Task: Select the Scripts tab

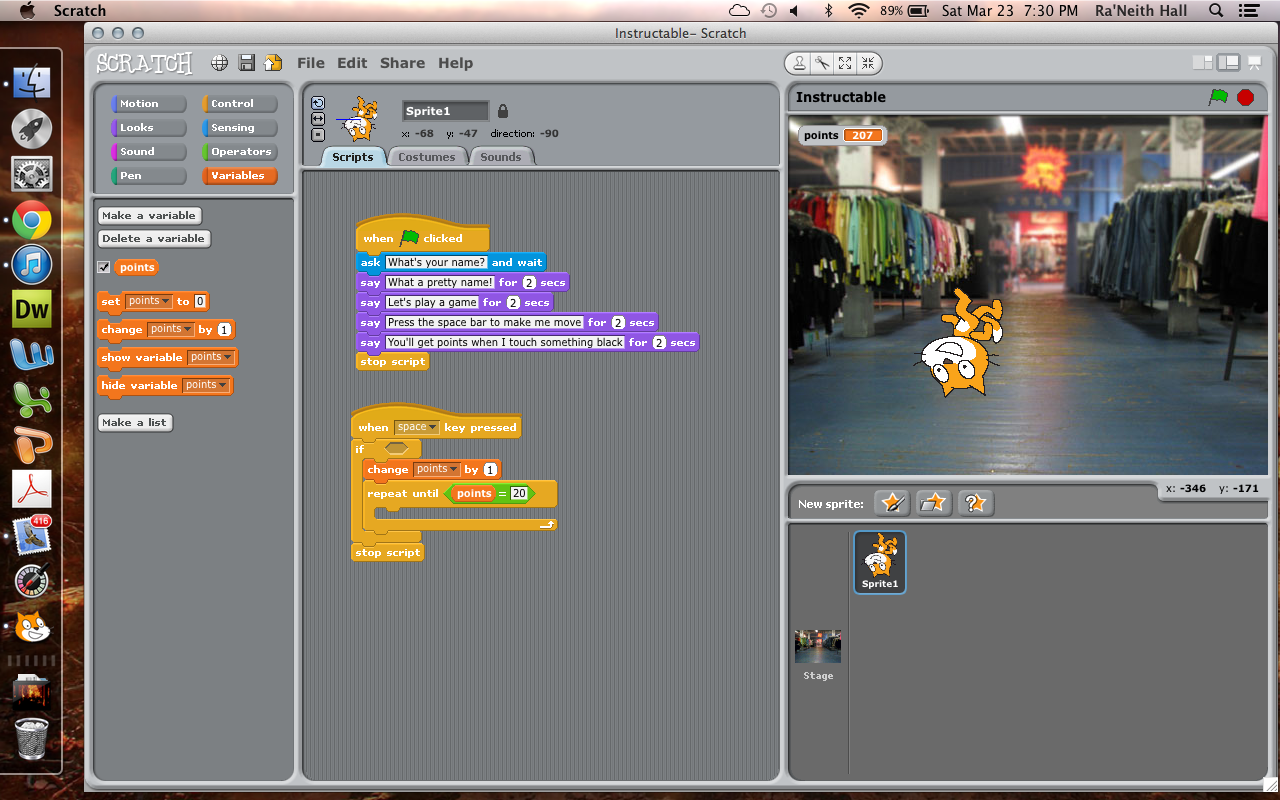Action: 353,157
